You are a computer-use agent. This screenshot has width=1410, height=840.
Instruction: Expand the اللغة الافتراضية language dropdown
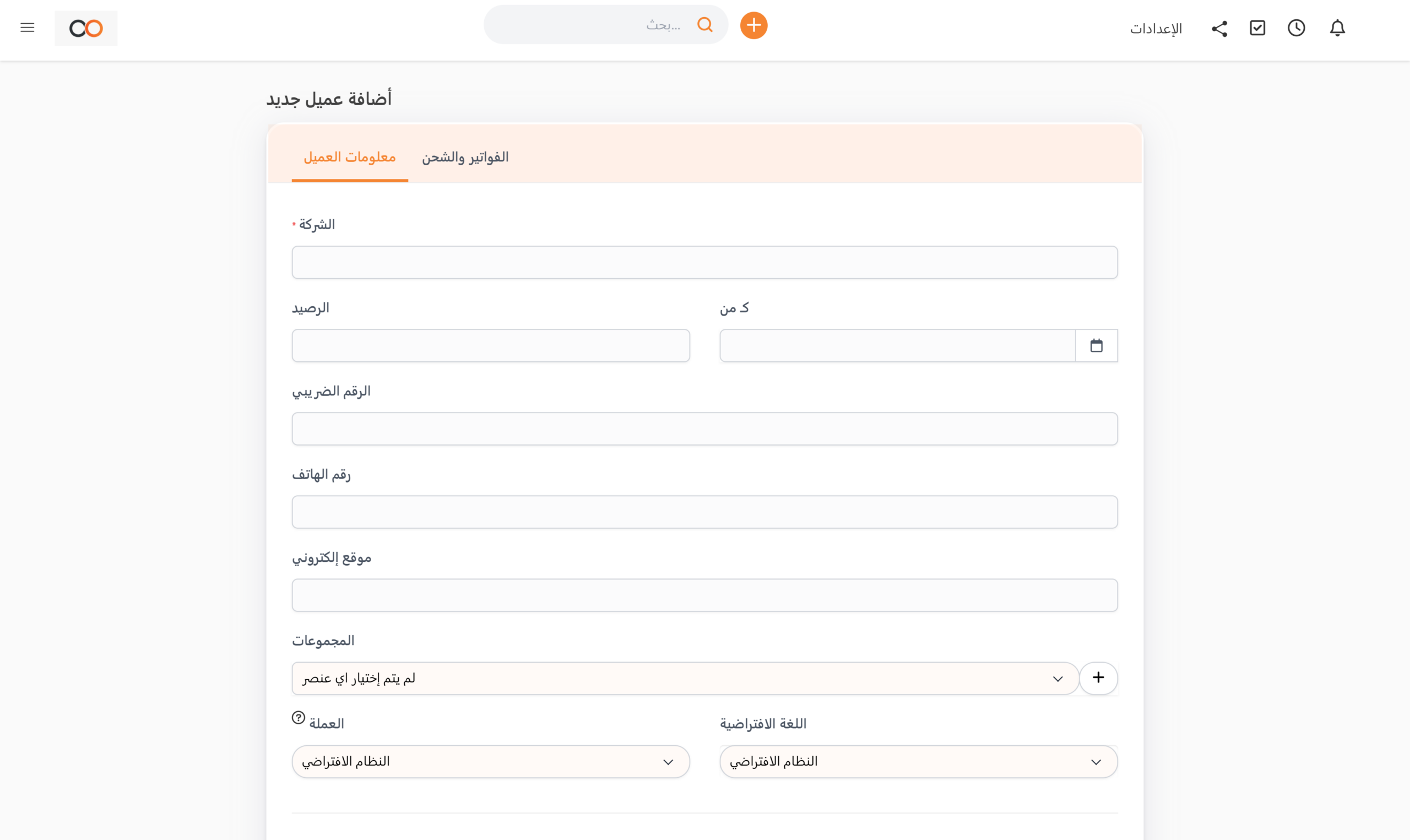coord(918,762)
